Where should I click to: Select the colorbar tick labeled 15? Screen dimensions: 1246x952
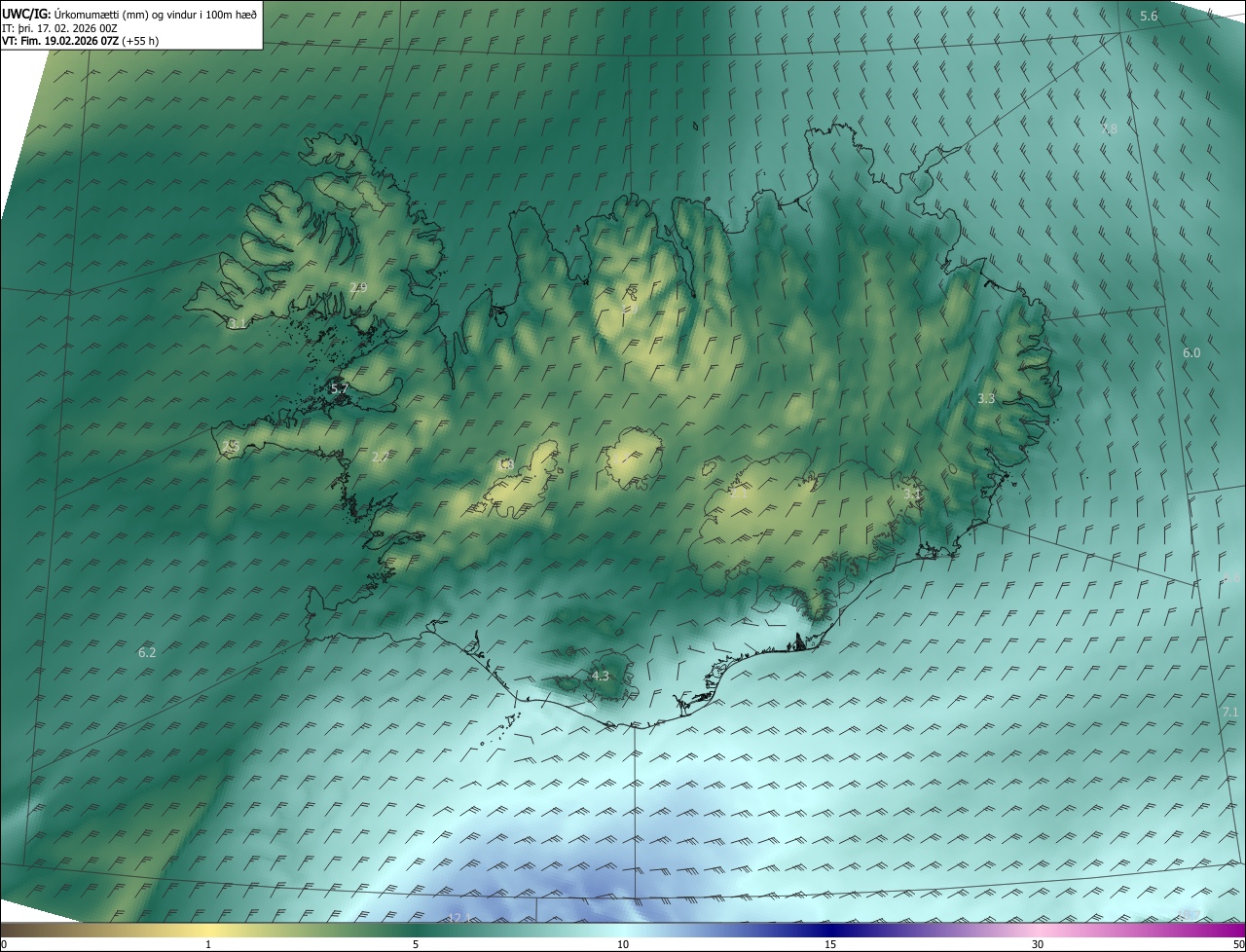830,944
